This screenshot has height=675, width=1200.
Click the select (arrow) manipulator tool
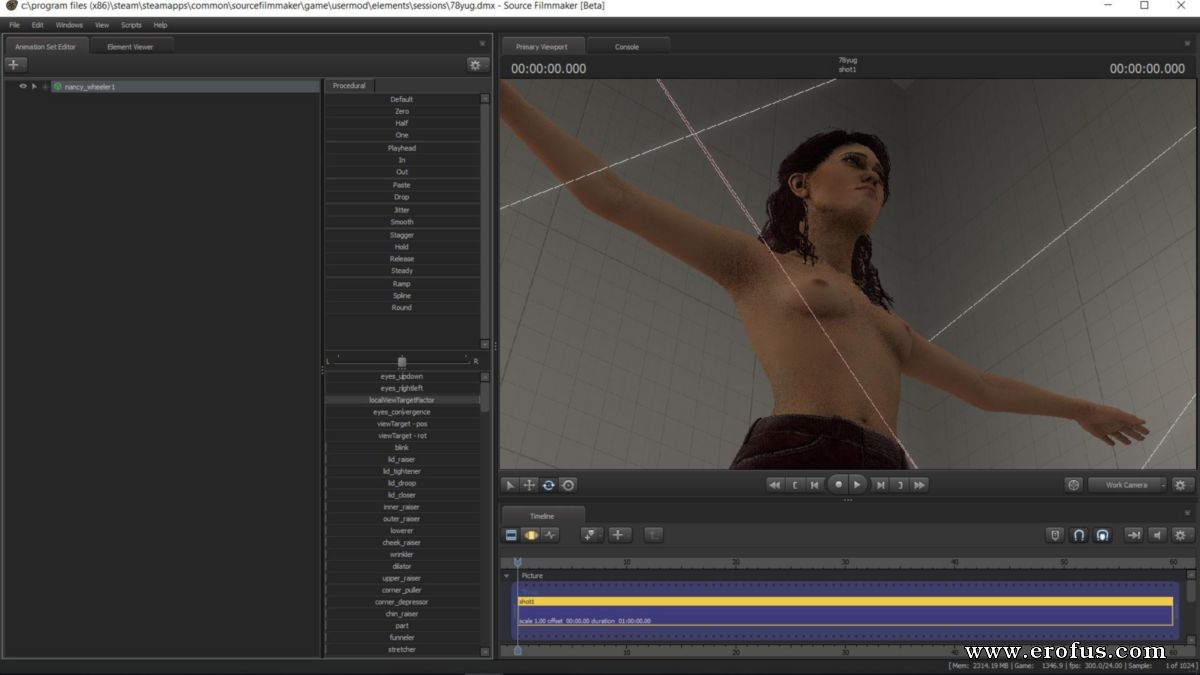(x=511, y=485)
